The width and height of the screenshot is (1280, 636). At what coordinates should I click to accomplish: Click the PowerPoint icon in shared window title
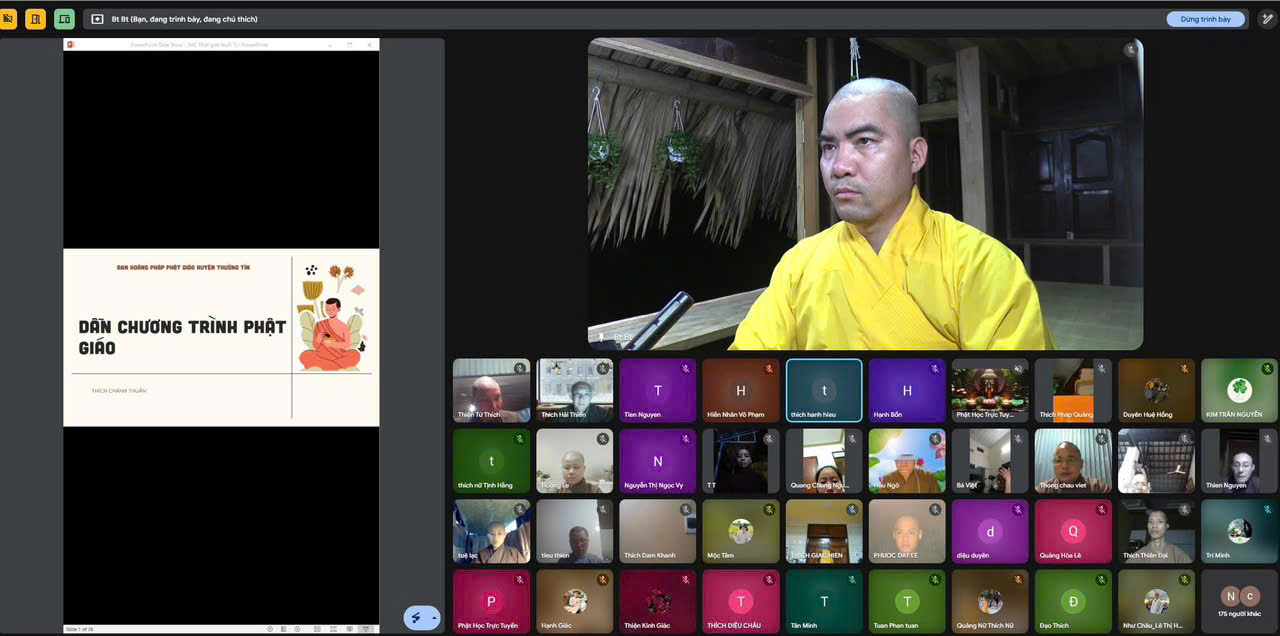pyautogui.click(x=71, y=44)
